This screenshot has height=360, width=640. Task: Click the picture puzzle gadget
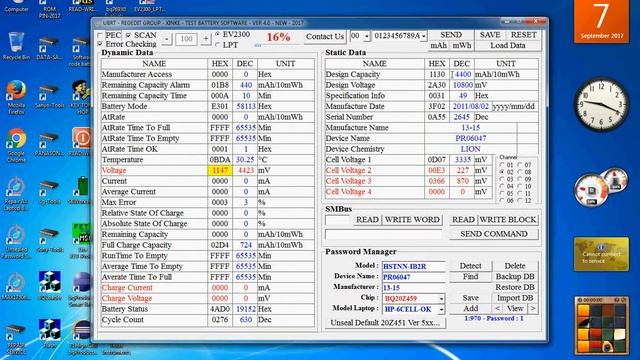pyautogui.click(x=601, y=325)
